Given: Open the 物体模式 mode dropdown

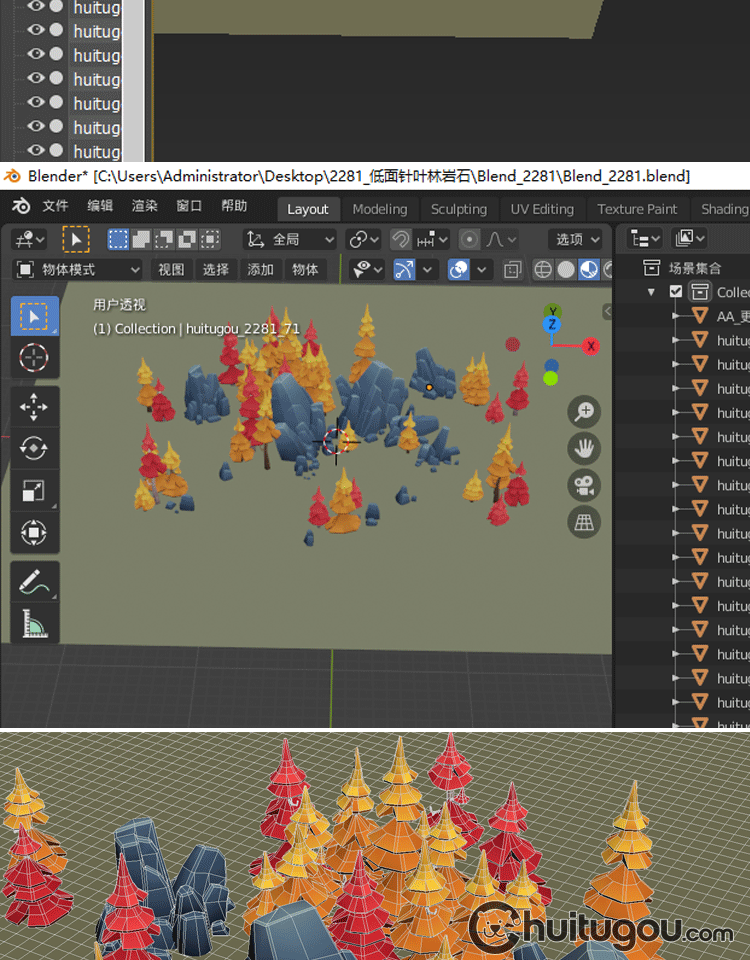Looking at the screenshot, I should pos(79,270).
